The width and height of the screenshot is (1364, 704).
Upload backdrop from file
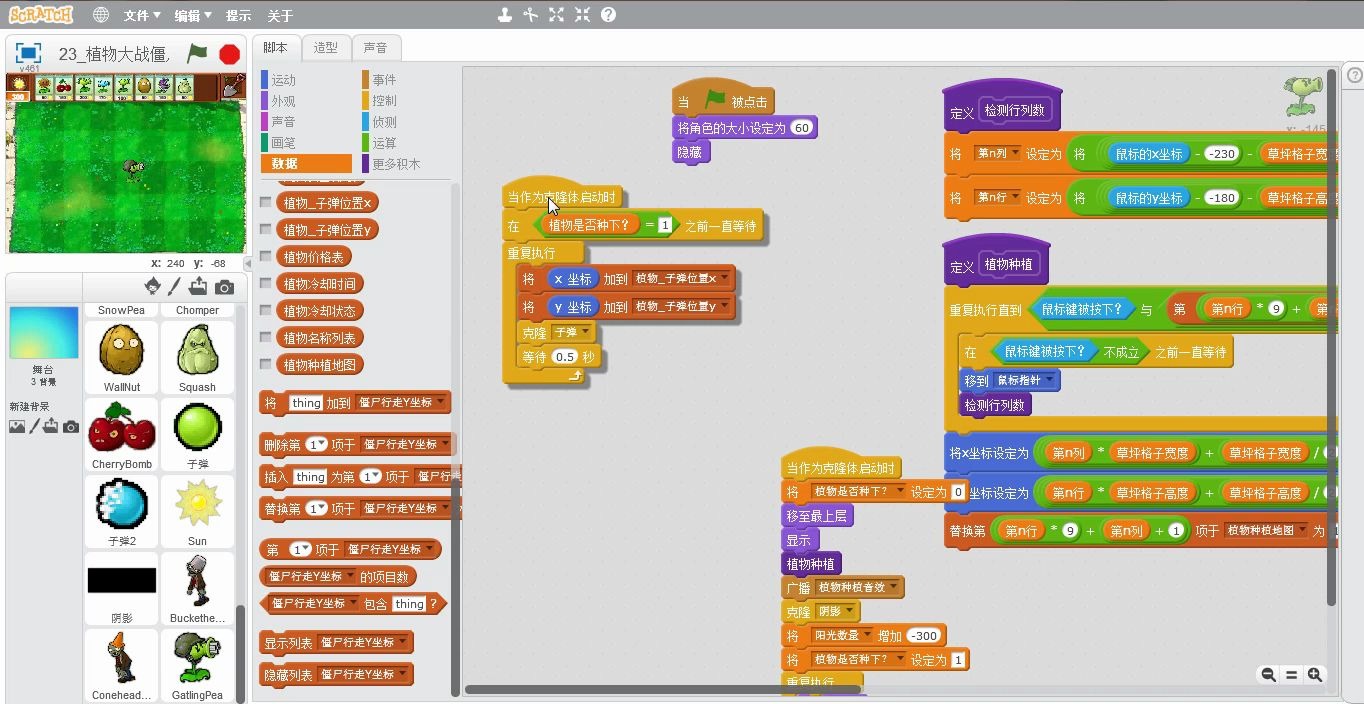(51, 427)
